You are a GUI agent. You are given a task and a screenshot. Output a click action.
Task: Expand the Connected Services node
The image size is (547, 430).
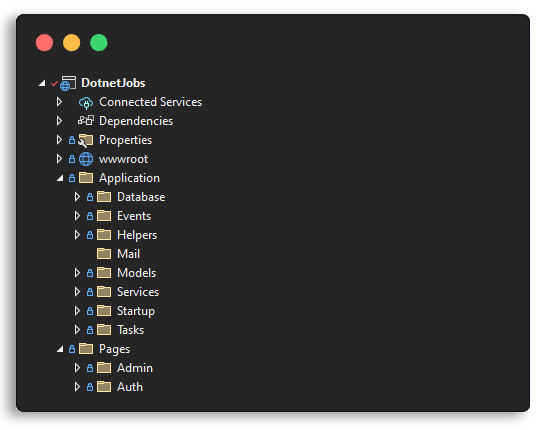(x=59, y=102)
